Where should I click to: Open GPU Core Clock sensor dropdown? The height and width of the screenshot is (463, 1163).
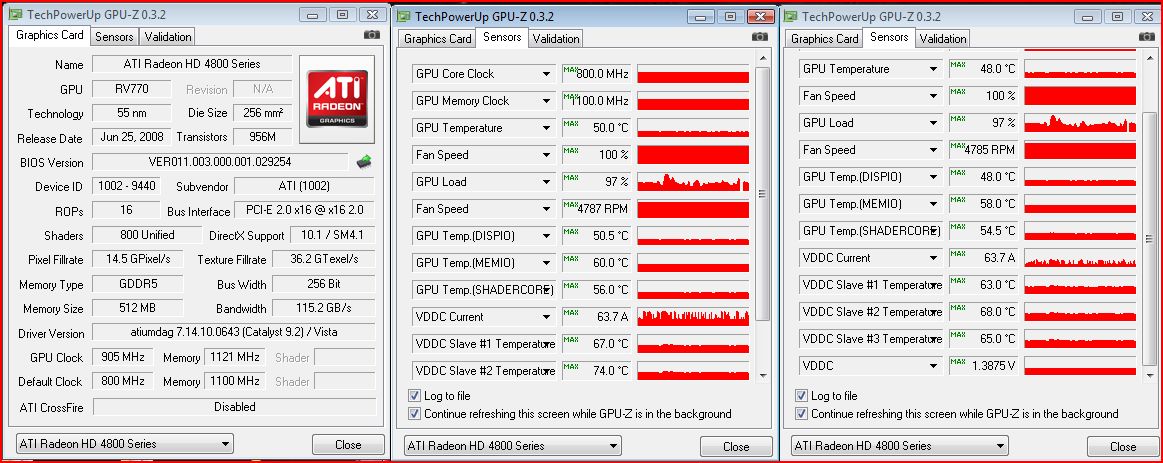(547, 74)
